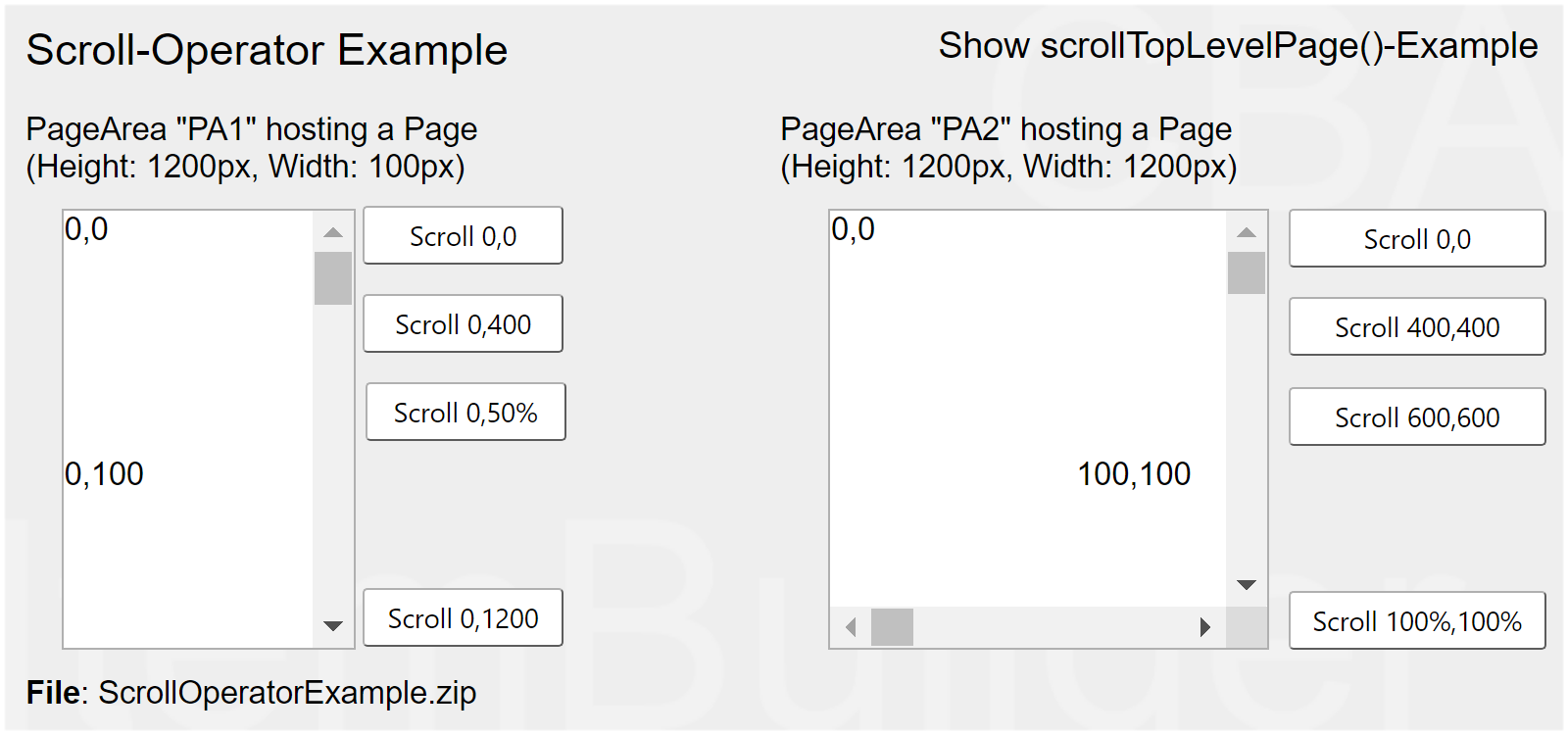
Task: Click the "Scroll 0,50%" button
Action: click(x=465, y=413)
